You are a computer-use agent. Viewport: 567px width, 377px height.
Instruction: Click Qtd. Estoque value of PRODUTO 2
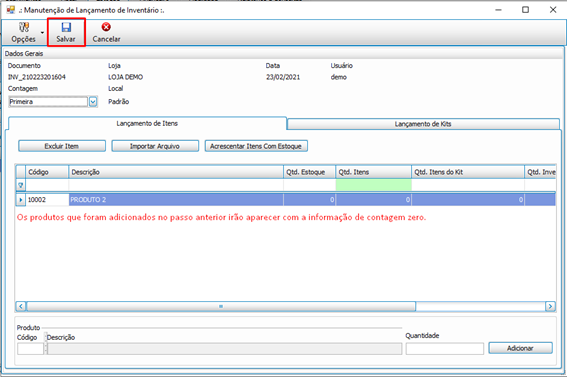click(x=310, y=200)
